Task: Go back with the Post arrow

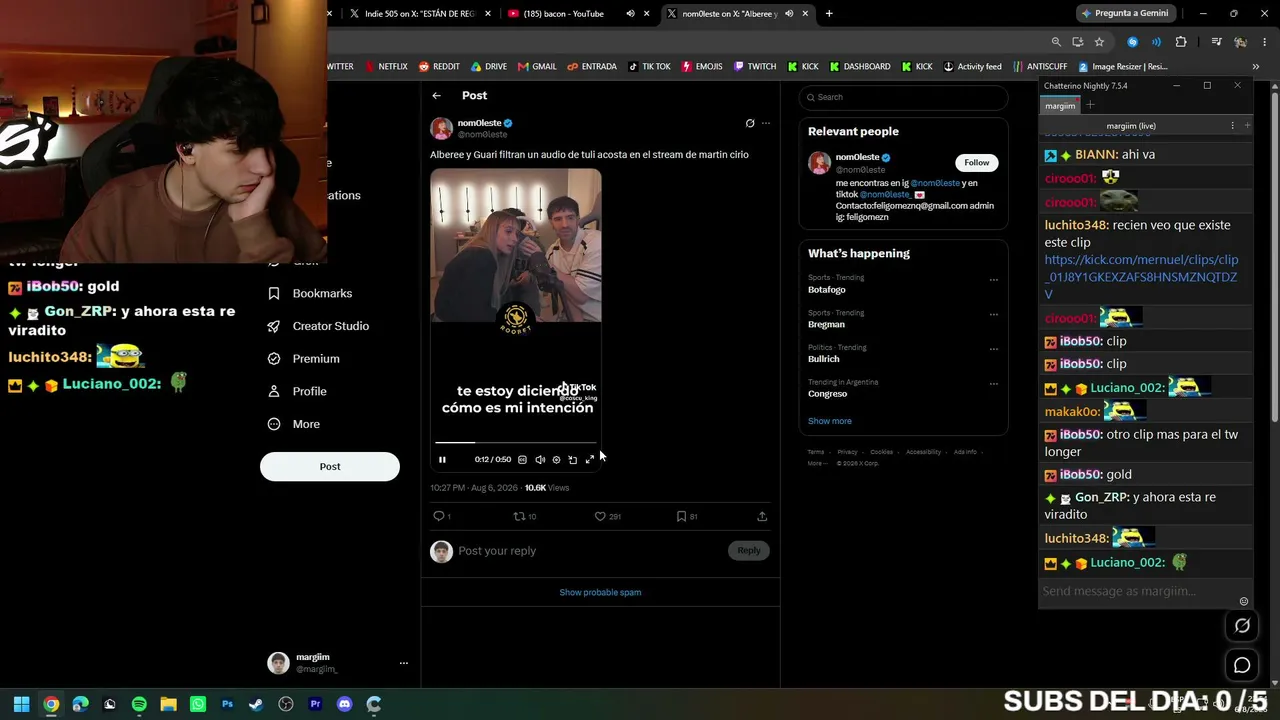Action: [x=436, y=96]
